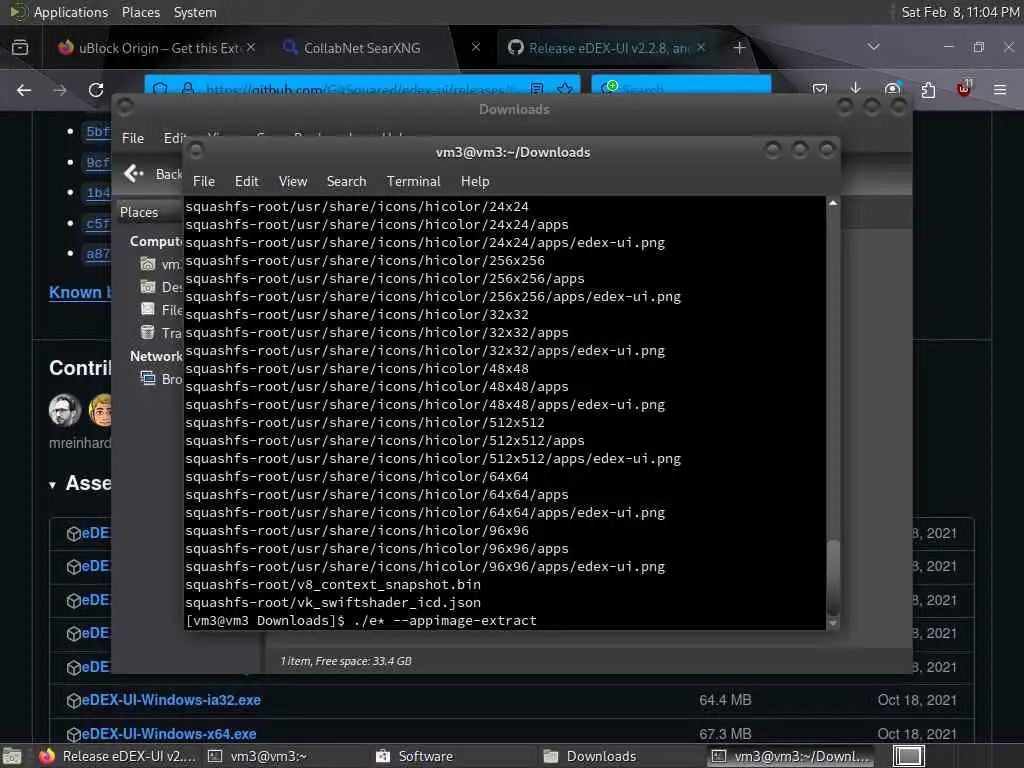
Task: Click eDEX-UI-Windows-x64.exe package icon
Action: tap(73, 734)
